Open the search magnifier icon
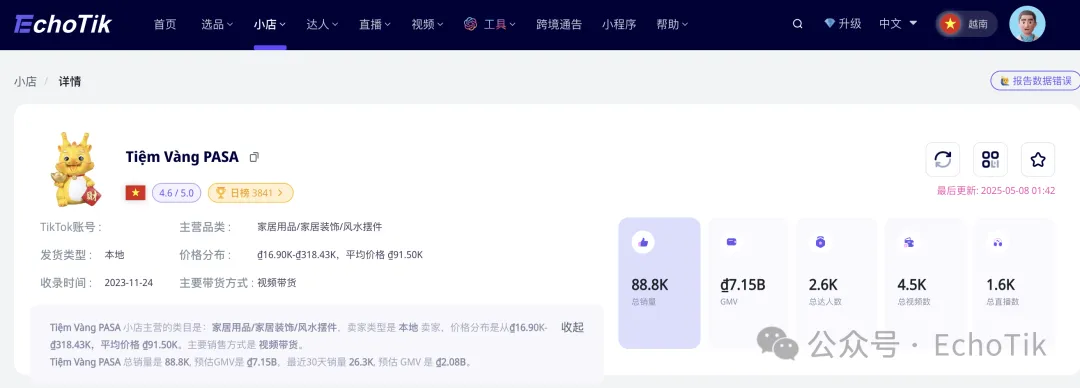1080x388 pixels. pos(798,24)
